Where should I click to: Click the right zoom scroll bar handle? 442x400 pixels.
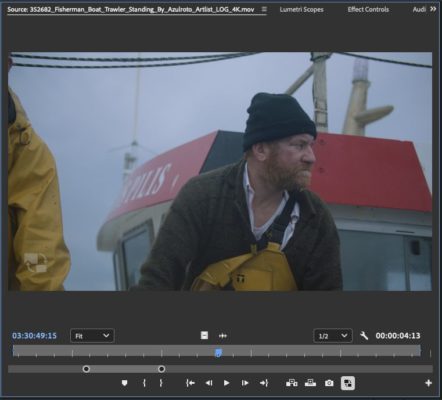[161, 369]
